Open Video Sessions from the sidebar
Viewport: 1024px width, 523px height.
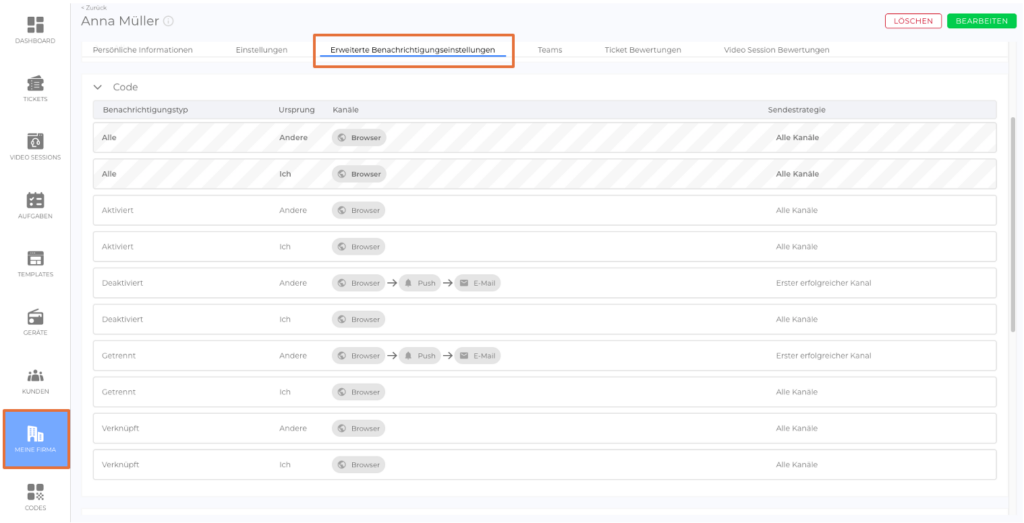click(35, 141)
